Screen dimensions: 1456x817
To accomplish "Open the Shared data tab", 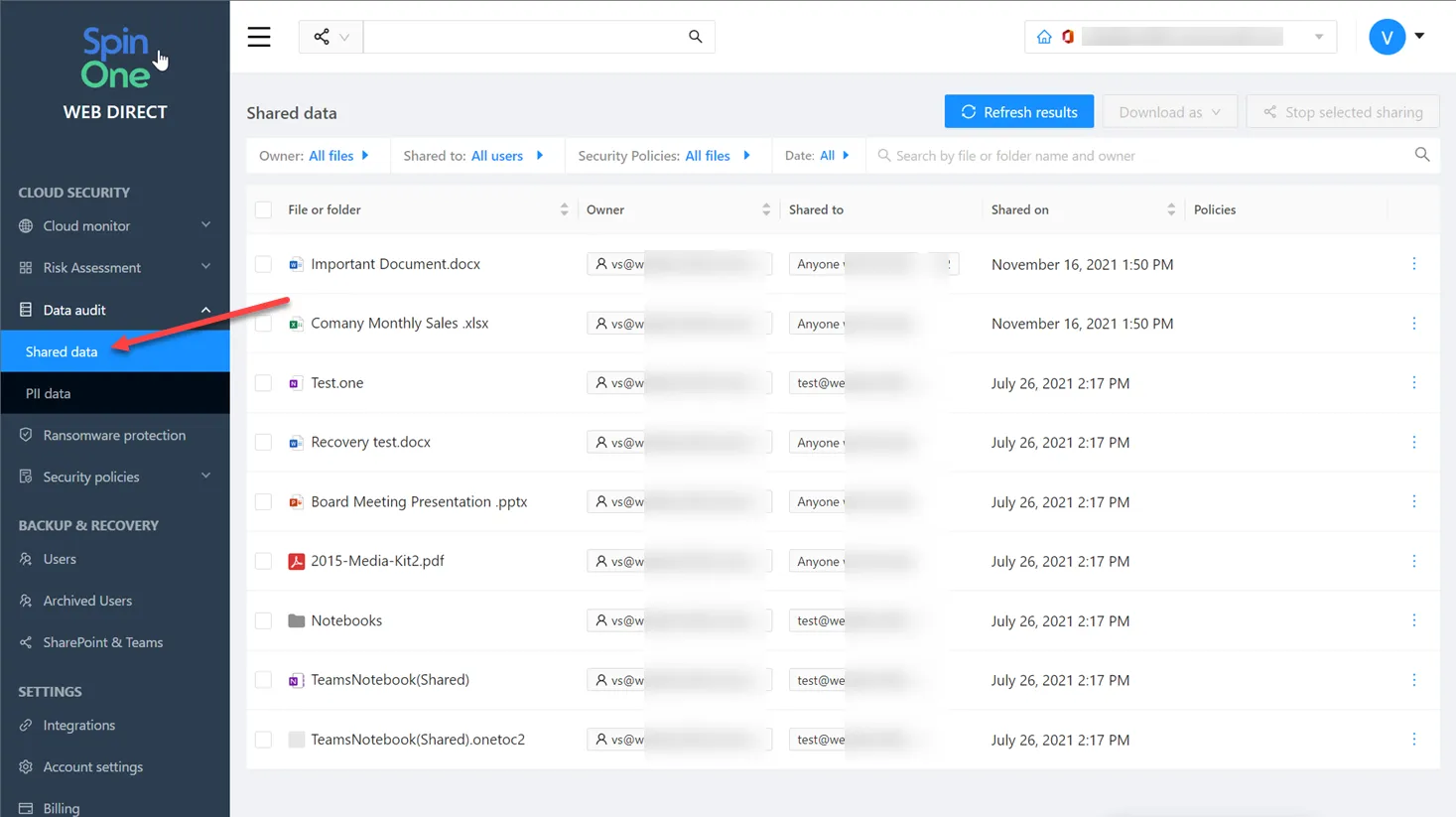I will pyautogui.click(x=64, y=350).
